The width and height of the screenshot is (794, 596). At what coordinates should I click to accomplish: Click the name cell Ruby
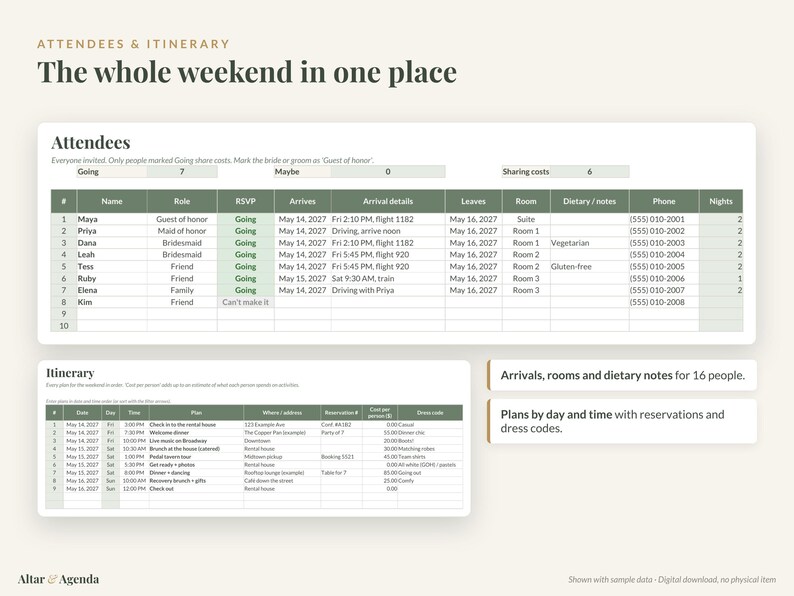(112, 279)
